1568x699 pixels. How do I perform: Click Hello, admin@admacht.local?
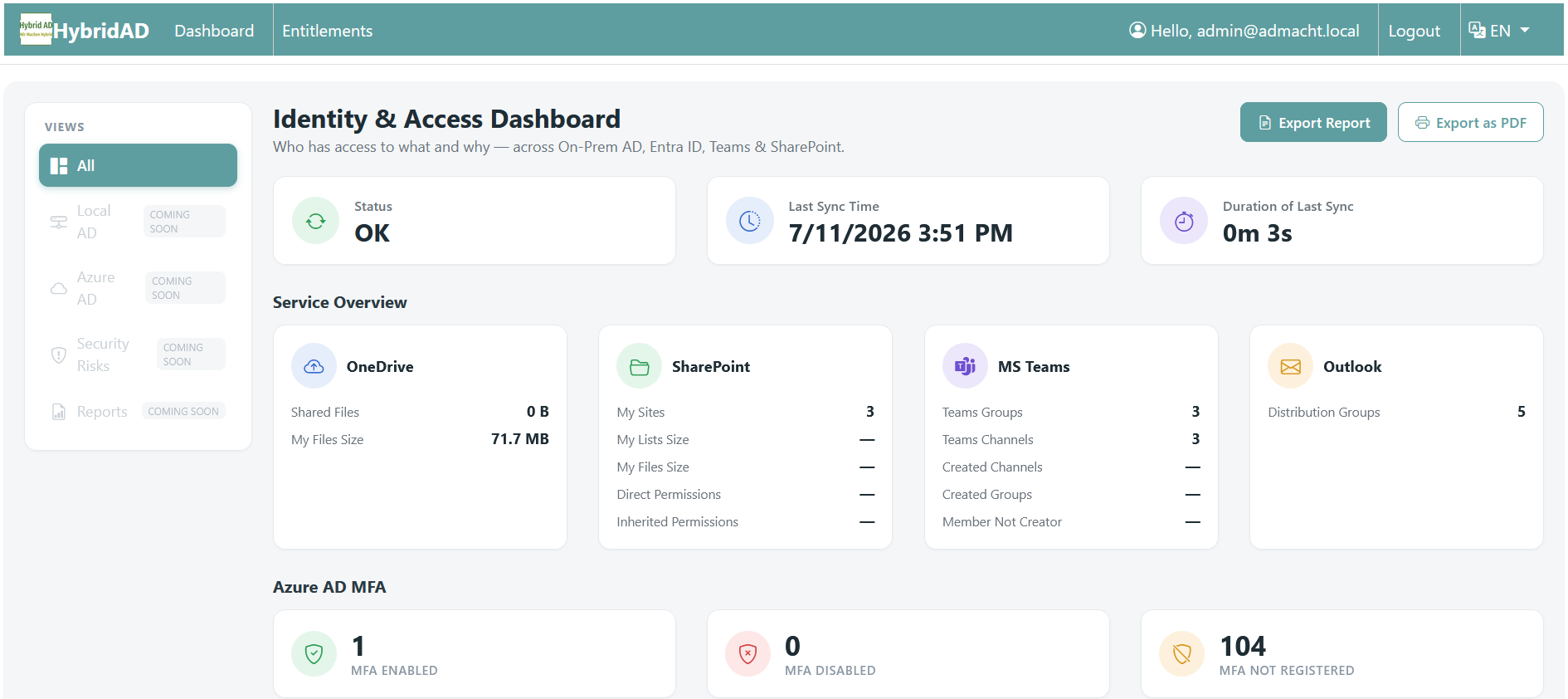1254,31
